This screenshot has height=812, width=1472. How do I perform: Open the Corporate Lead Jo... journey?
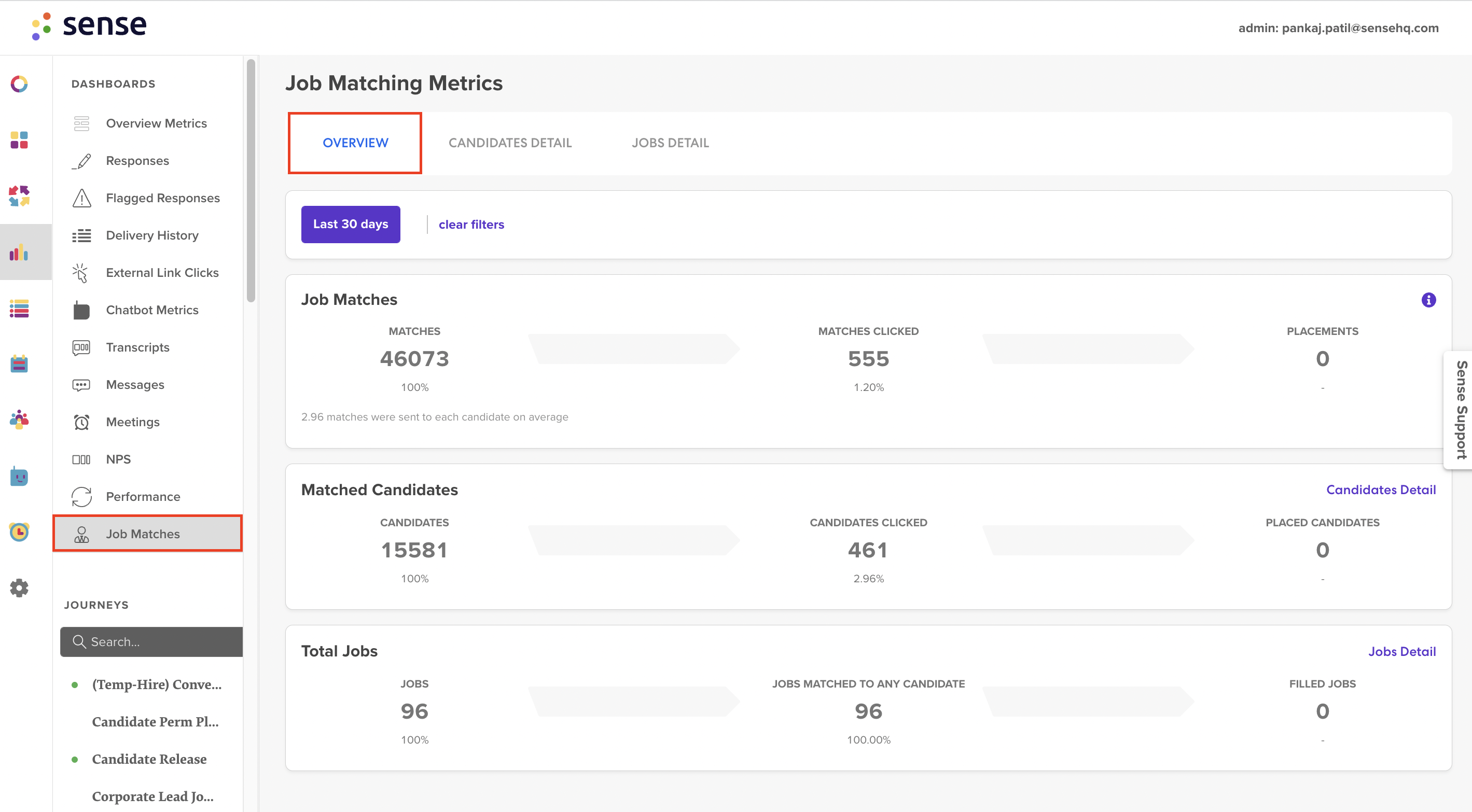pos(152,796)
